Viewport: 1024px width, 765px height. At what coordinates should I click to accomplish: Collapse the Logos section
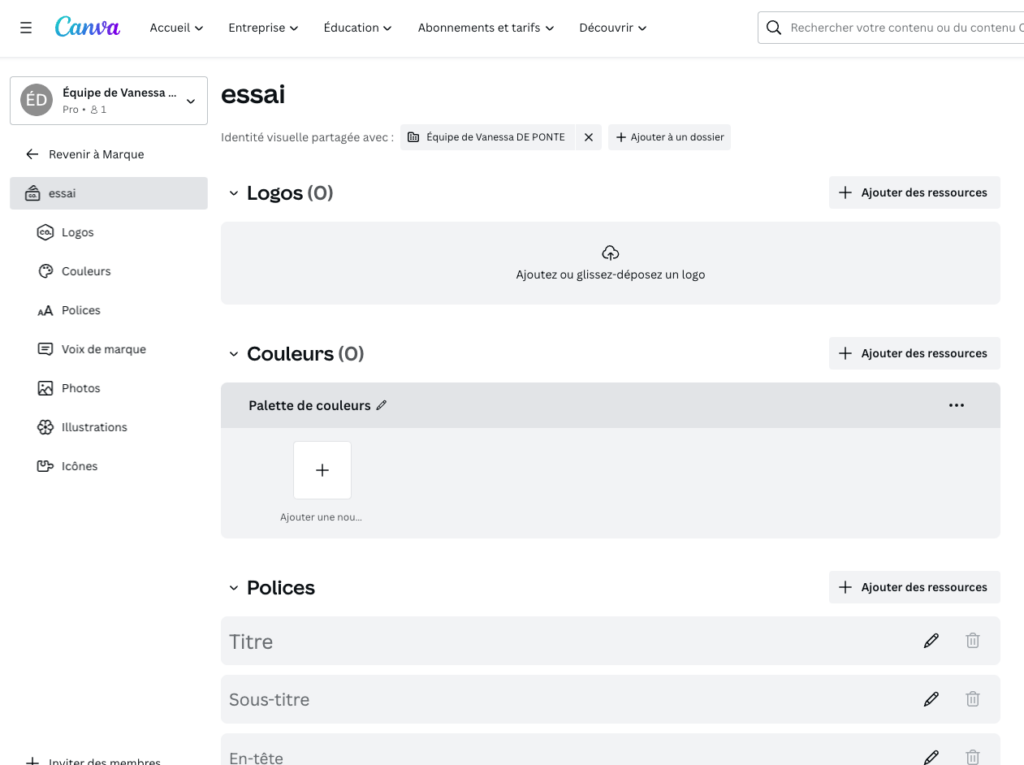[x=233, y=192]
